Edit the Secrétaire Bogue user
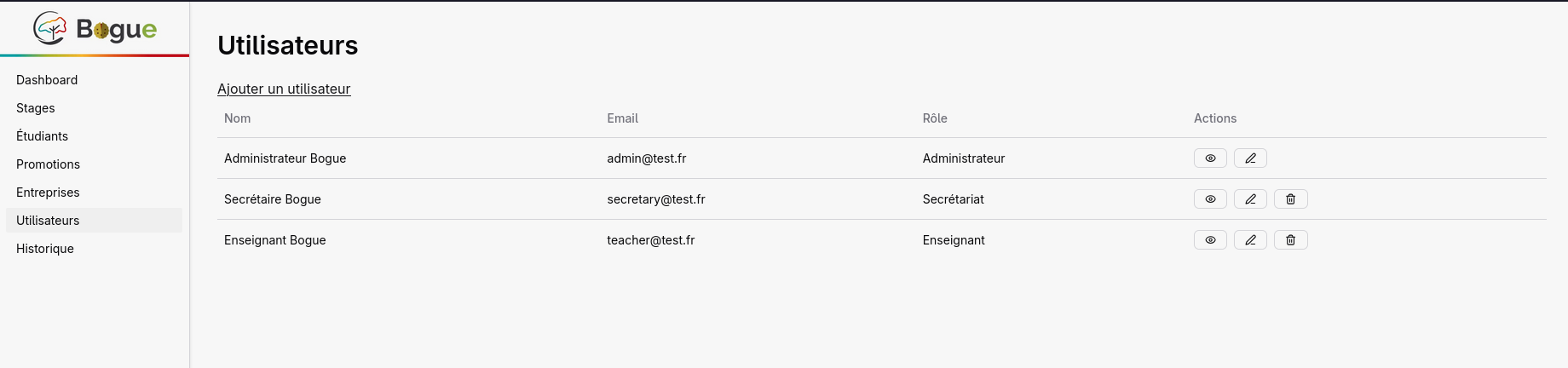 (1250, 199)
